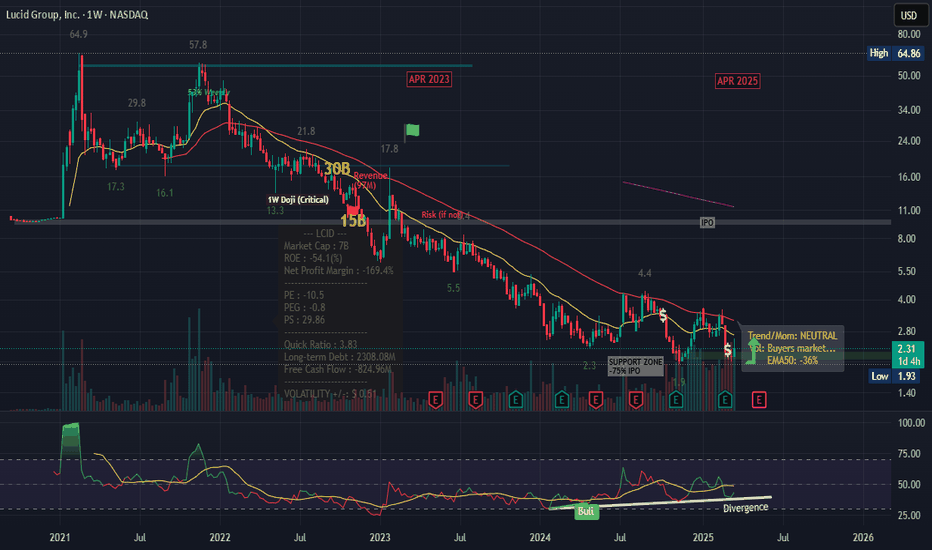Select the red flag above 15B
This screenshot has height=550, width=932.
pos(353,209)
